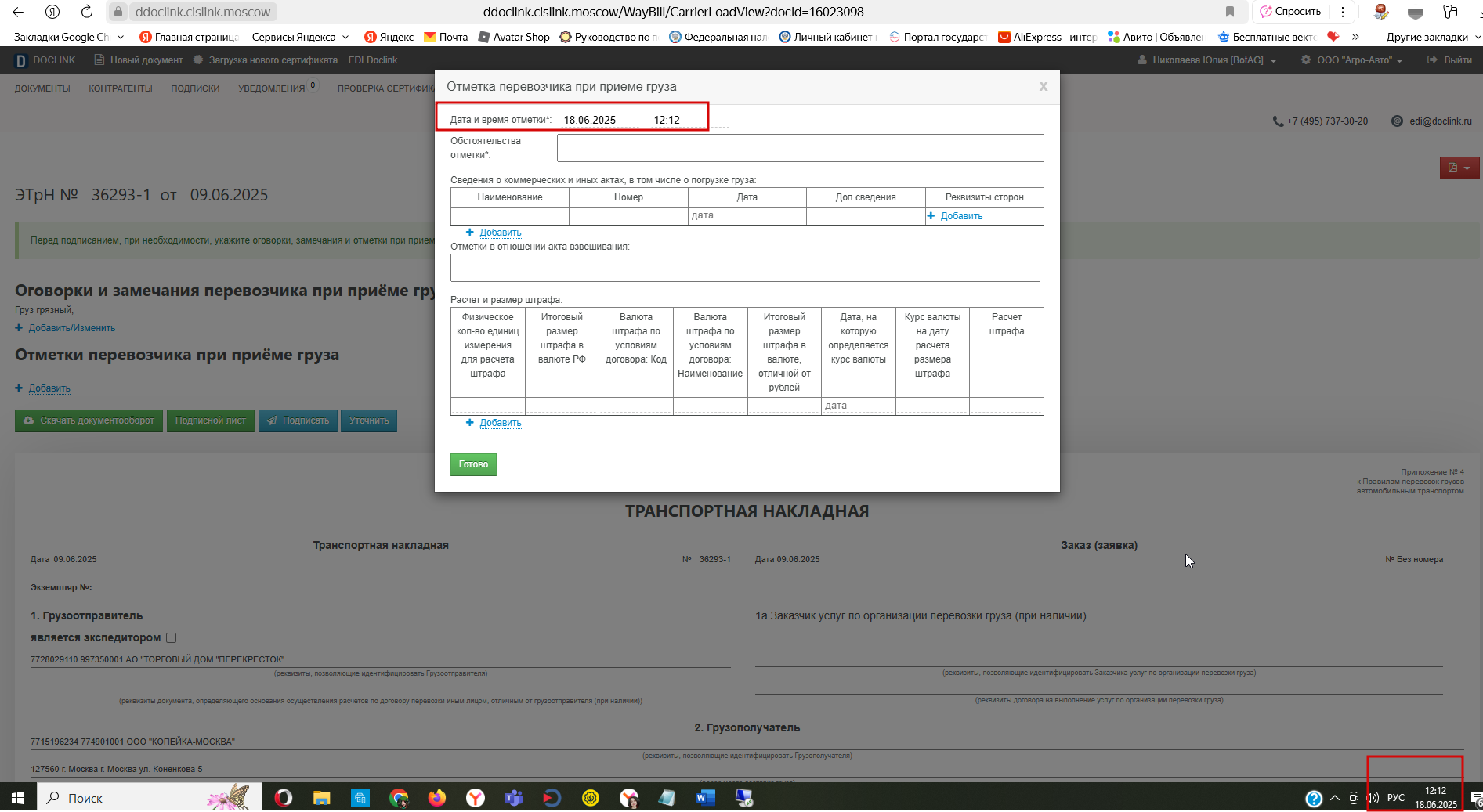Click the Подписной лист button
This screenshot has width=1483, height=812.
point(211,420)
